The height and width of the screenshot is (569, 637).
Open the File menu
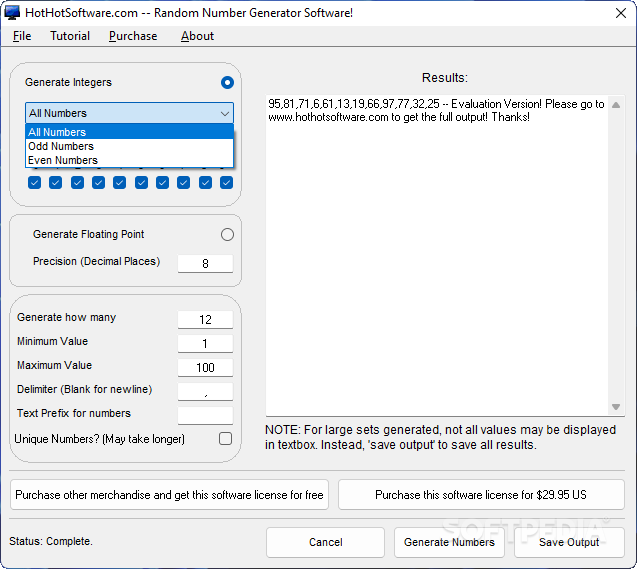[x=22, y=36]
